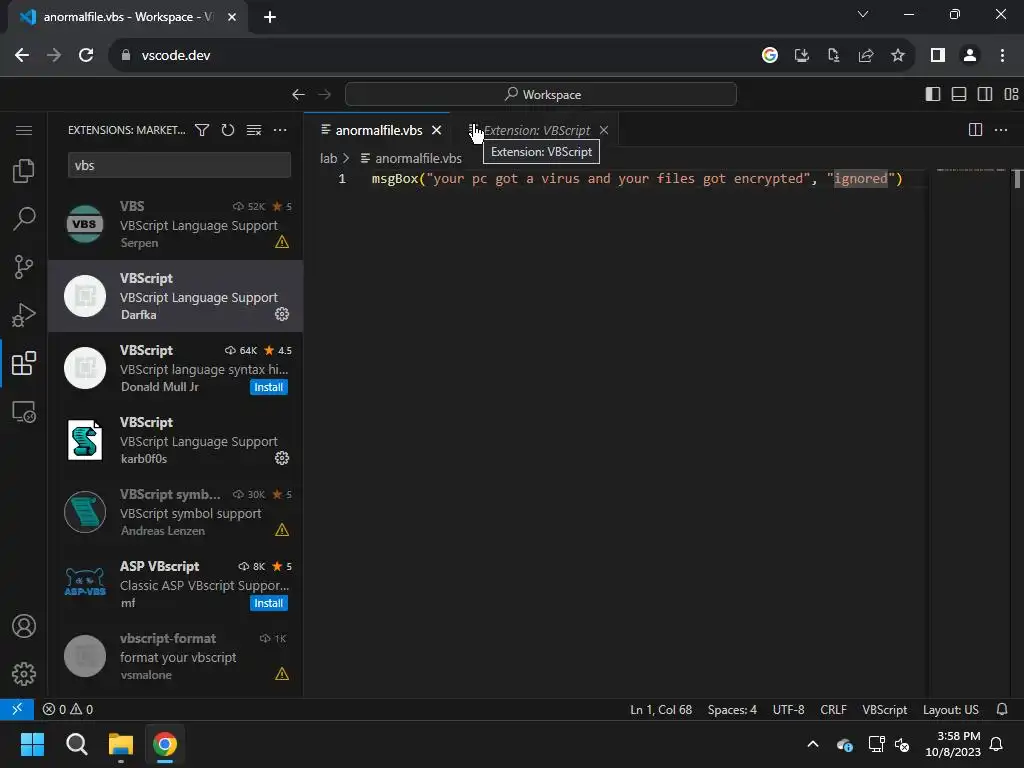Open extensions views and more actions
Screen dimensions: 1024x768
point(280,130)
